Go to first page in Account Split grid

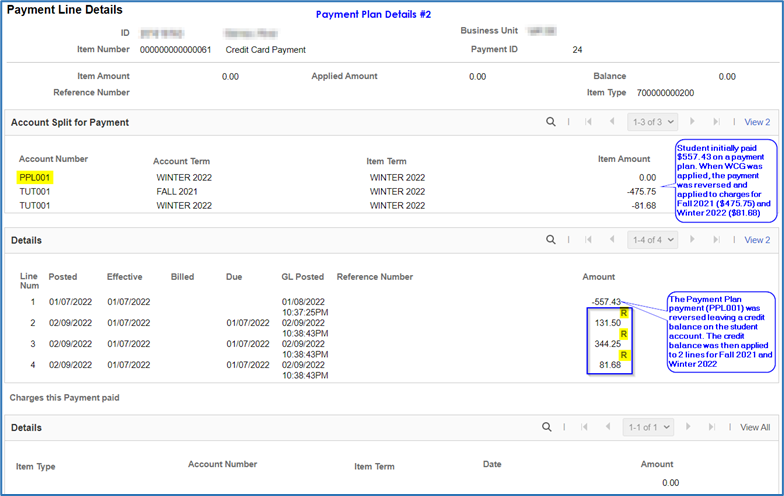pos(588,122)
